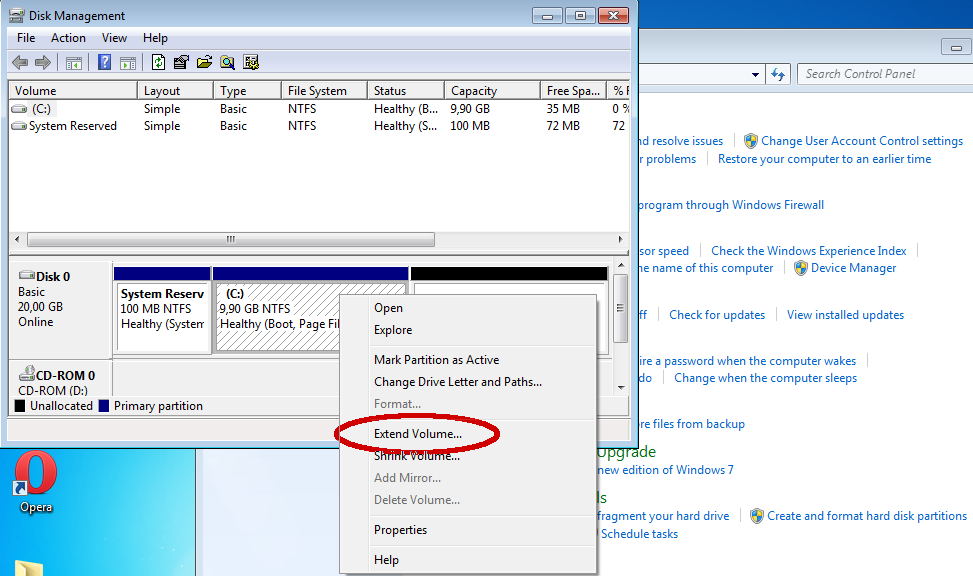Image resolution: width=973 pixels, height=576 pixels.
Task: Select Change Drive Letter and Paths...
Action: point(457,382)
